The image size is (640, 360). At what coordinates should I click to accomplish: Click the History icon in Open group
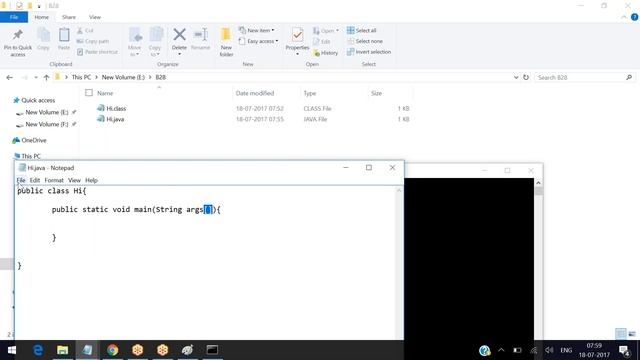click(317, 53)
